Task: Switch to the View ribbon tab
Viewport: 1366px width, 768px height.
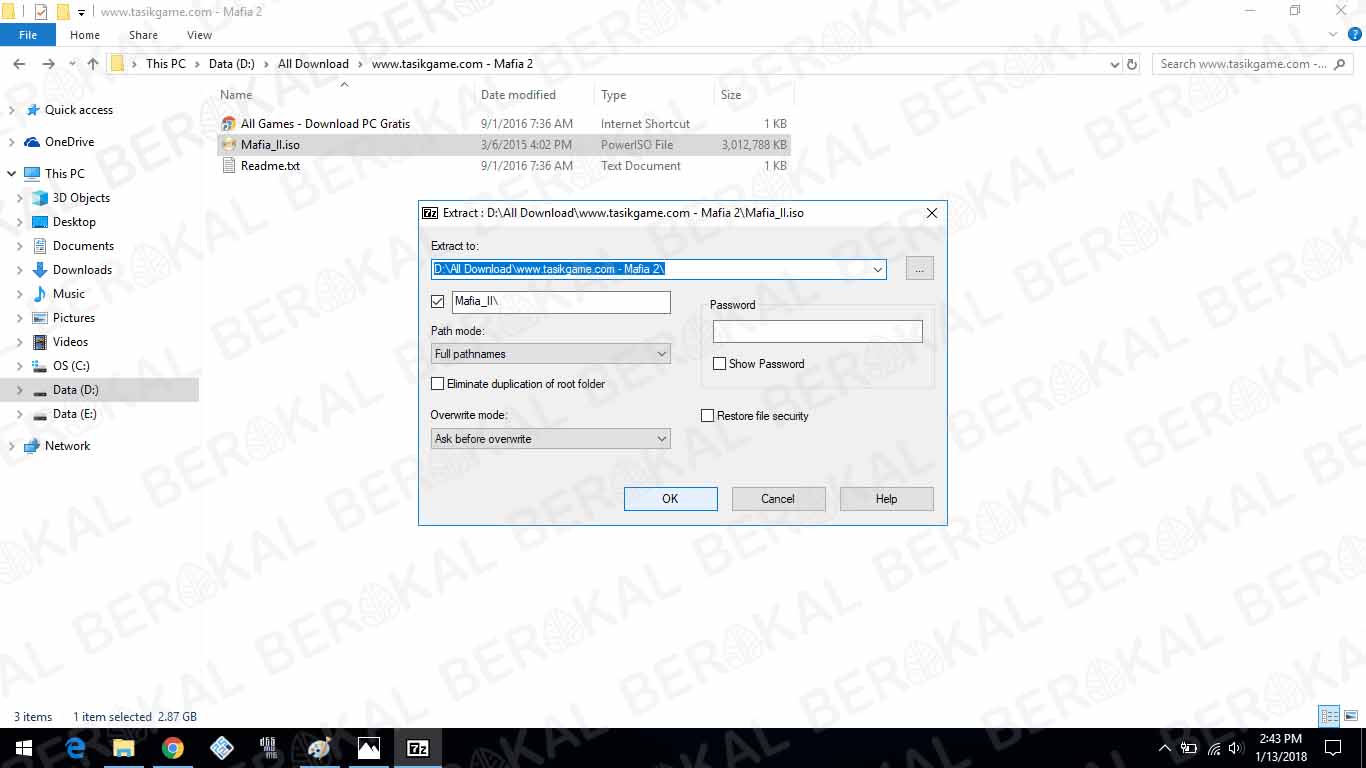Action: tap(199, 34)
